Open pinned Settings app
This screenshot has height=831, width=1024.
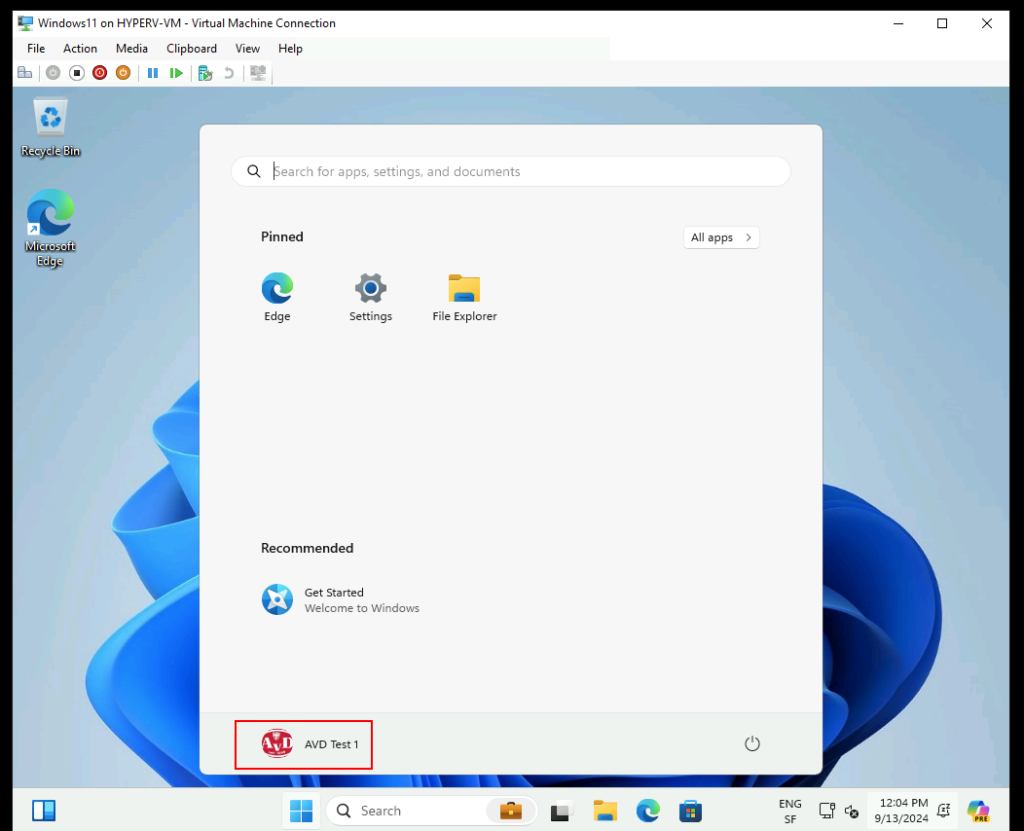[370, 297]
